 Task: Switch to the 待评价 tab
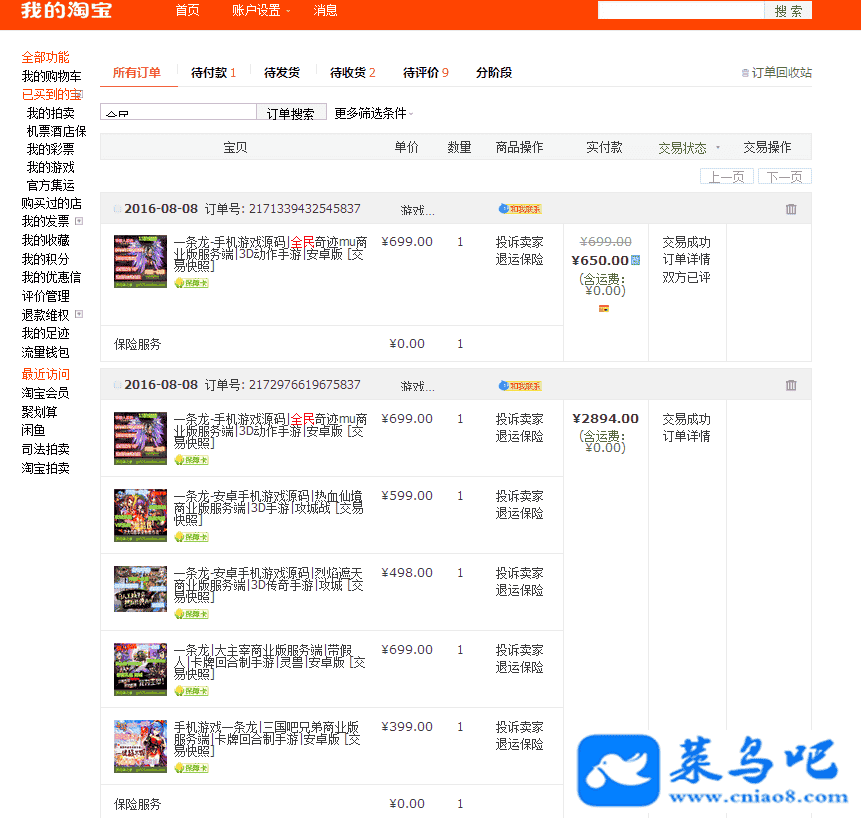[425, 73]
